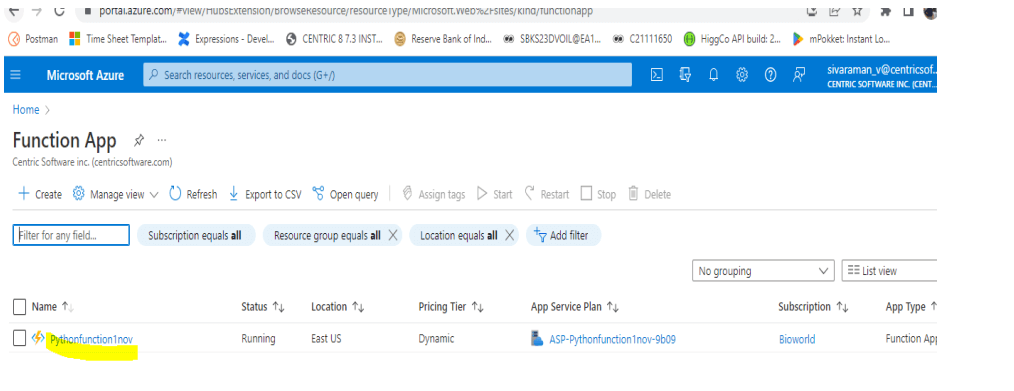
Task: Remove the Location filter
Action: click(510, 236)
